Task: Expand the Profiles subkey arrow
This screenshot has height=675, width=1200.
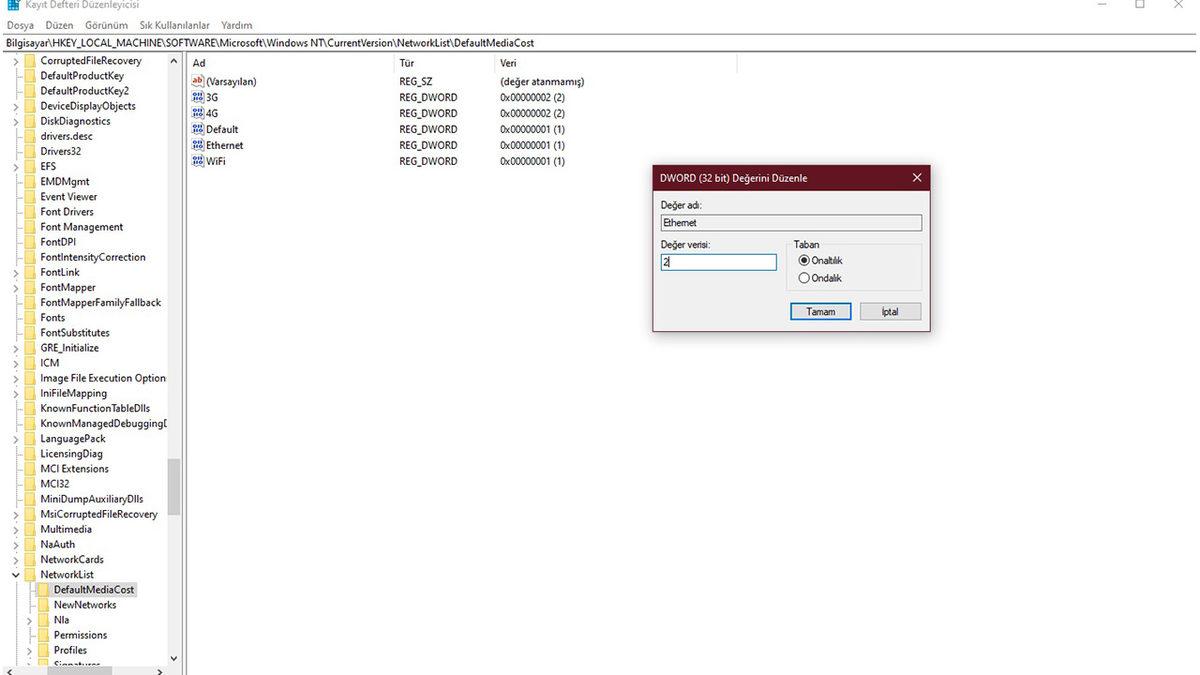Action: (x=29, y=651)
